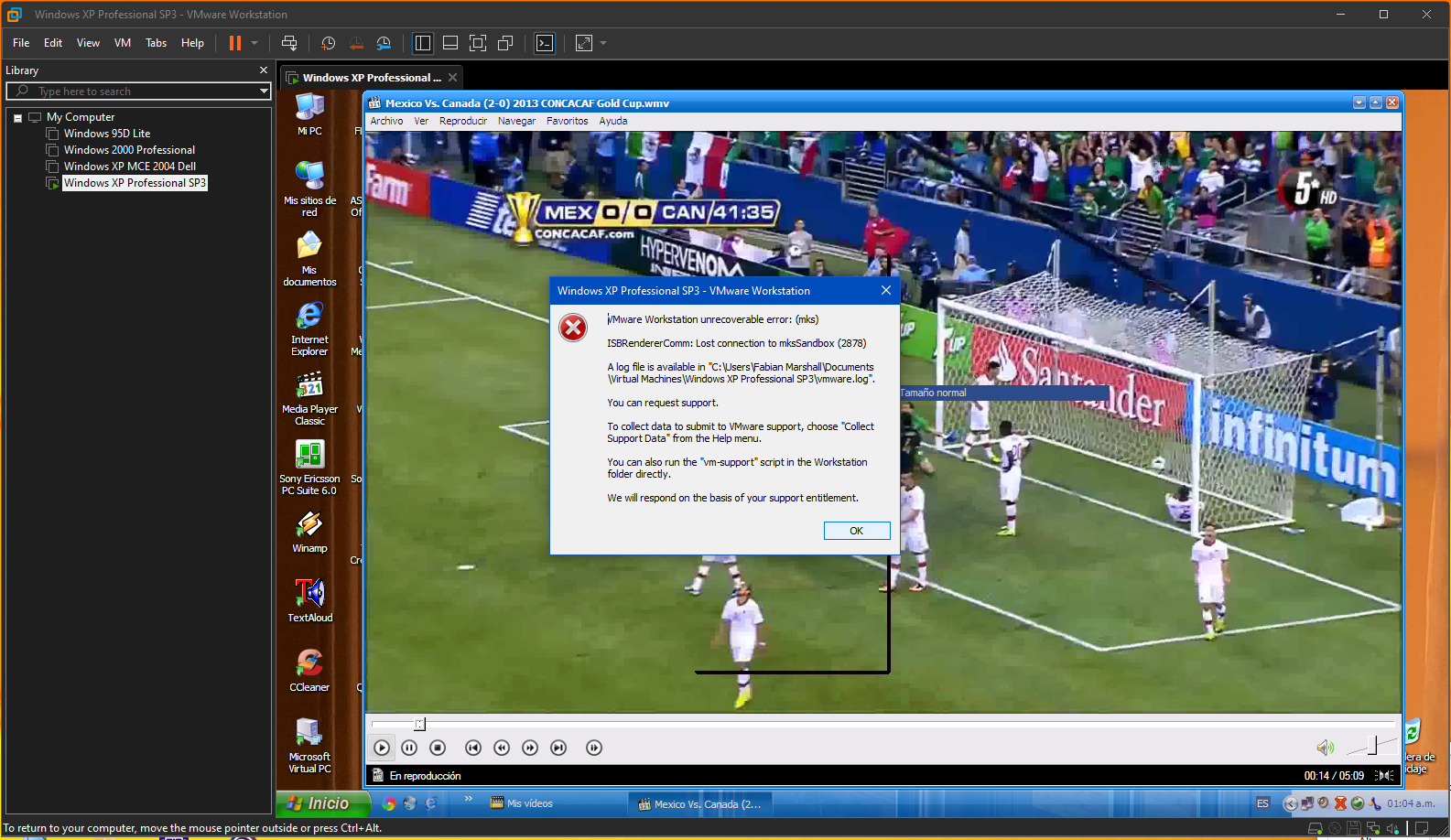Open Media Player Classic desktop icon
The image size is (1451, 840).
(x=309, y=398)
